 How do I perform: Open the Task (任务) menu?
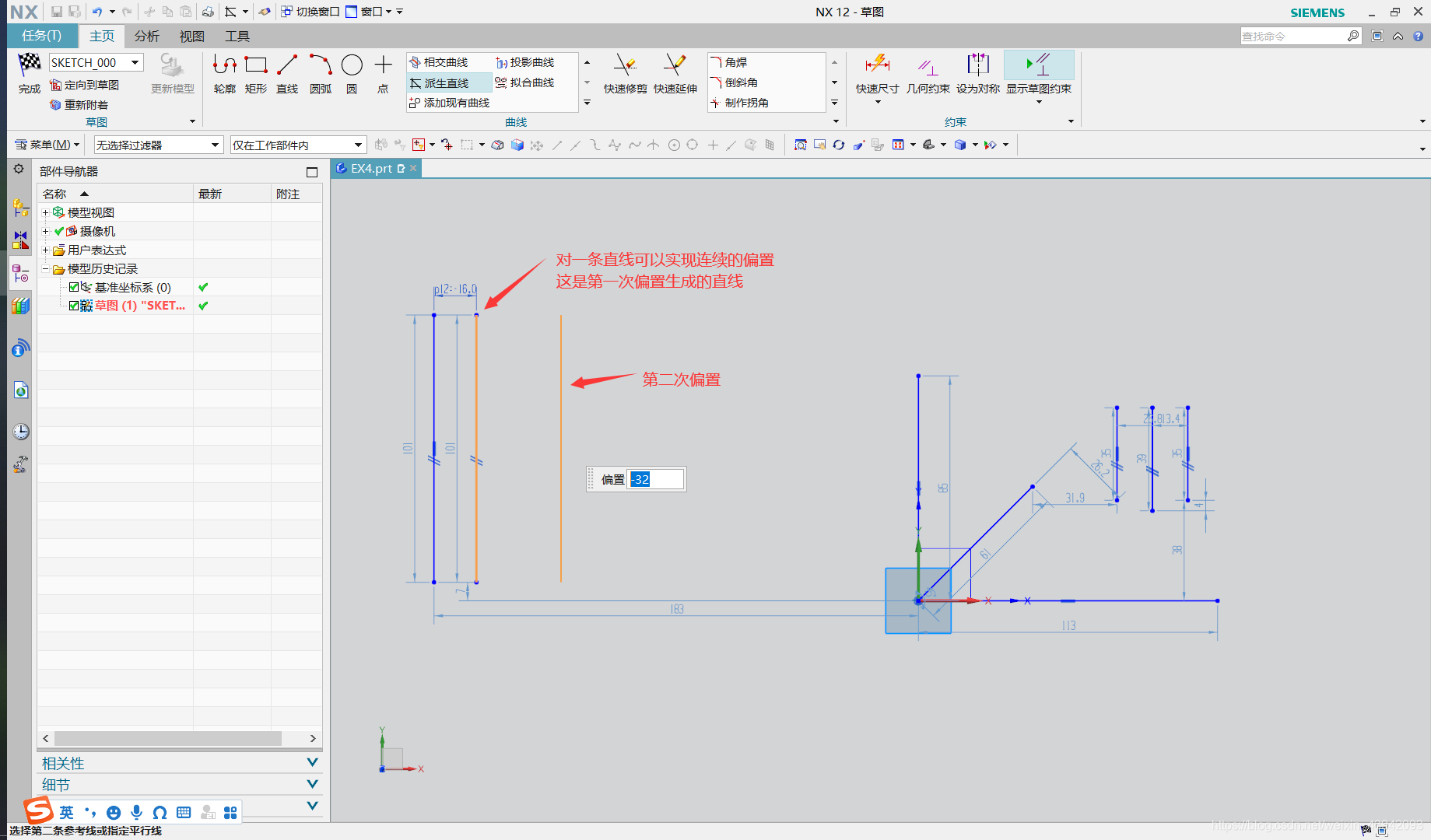(42, 36)
